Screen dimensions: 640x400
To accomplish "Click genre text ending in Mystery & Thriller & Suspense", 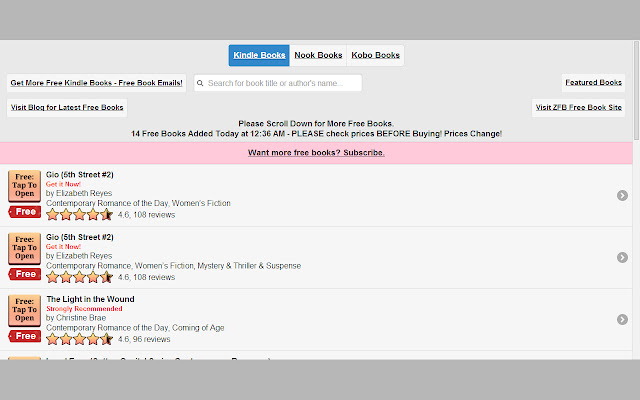I will 173,266.
